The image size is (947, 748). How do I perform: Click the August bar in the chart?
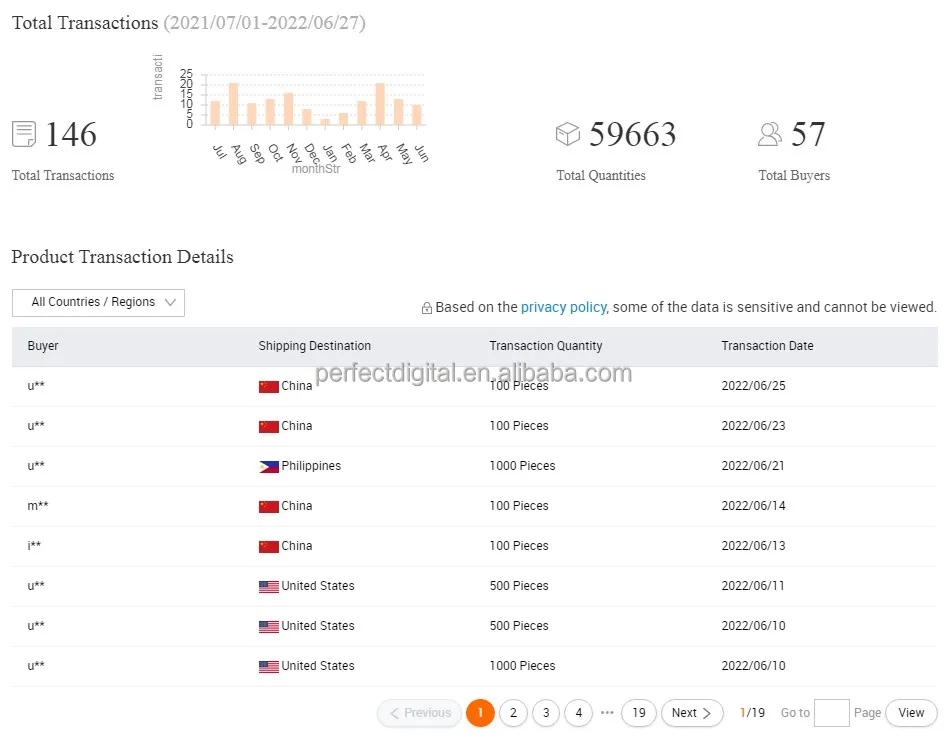click(x=234, y=105)
